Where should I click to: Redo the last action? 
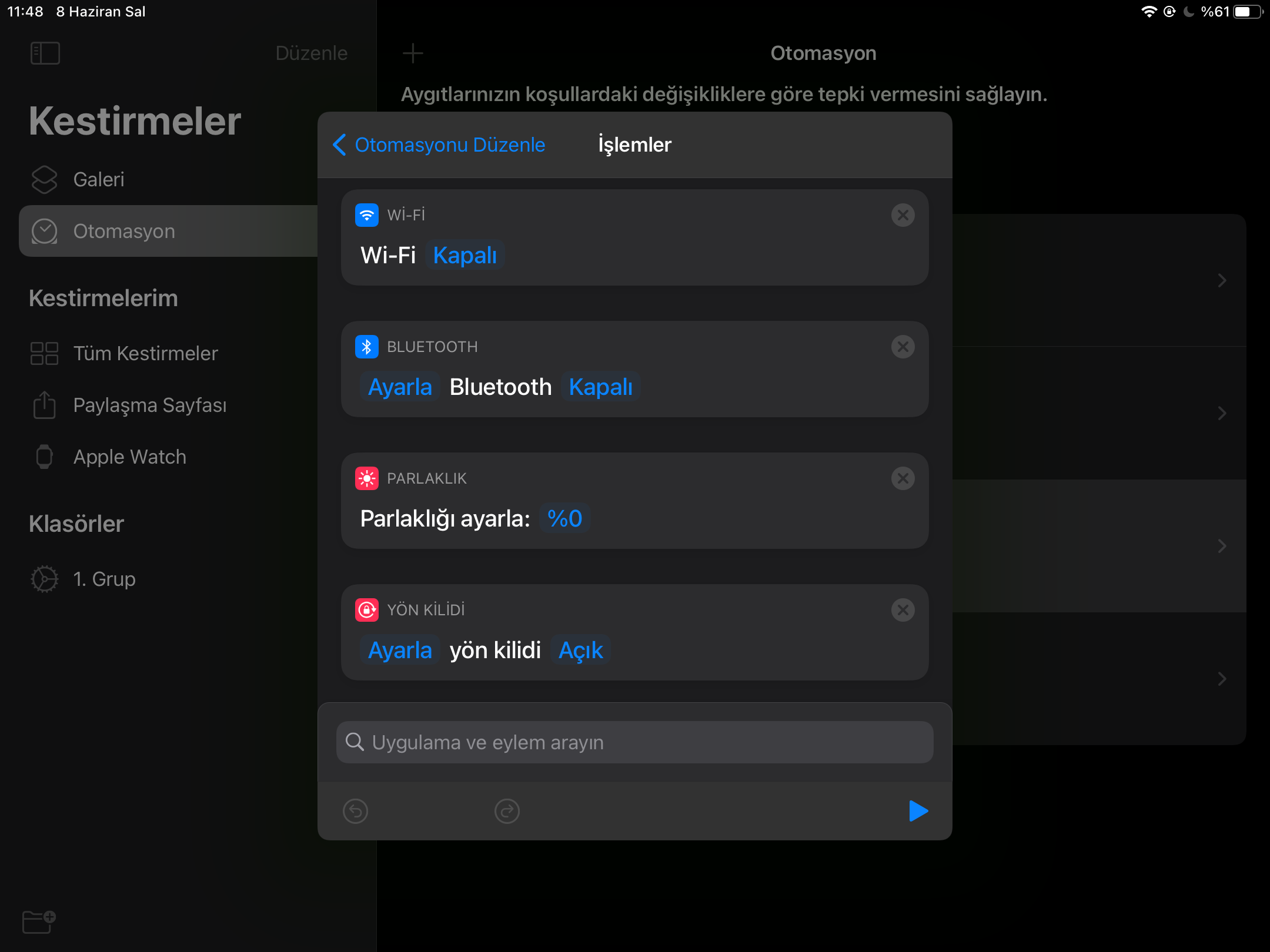coord(507,812)
